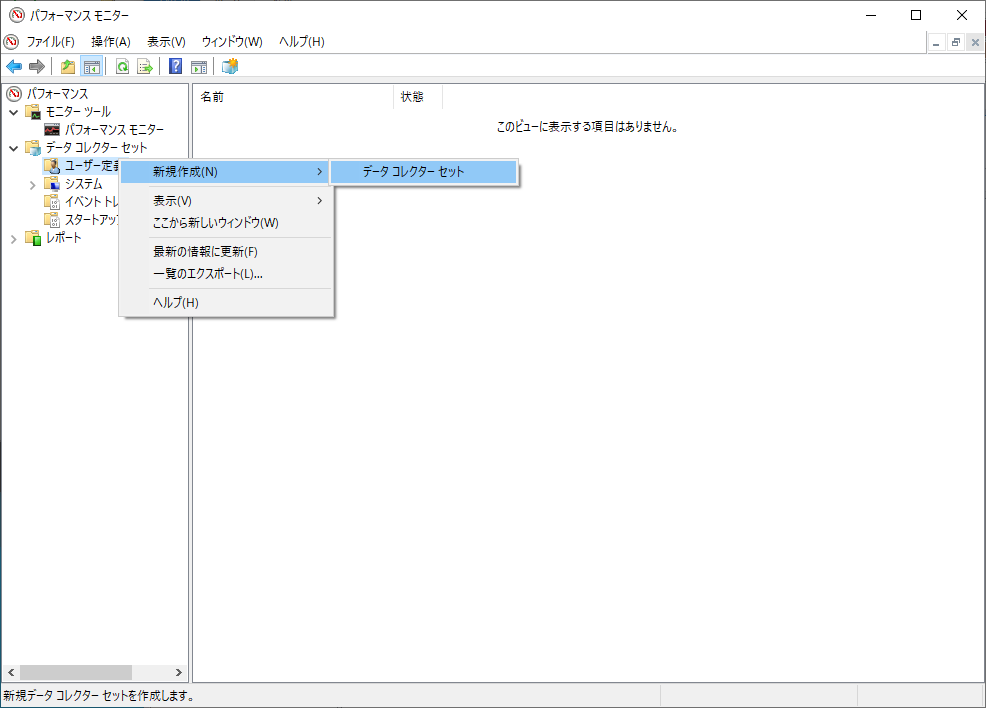Maximize the Performance Monitor window
The height and width of the screenshot is (708, 986).
point(916,15)
